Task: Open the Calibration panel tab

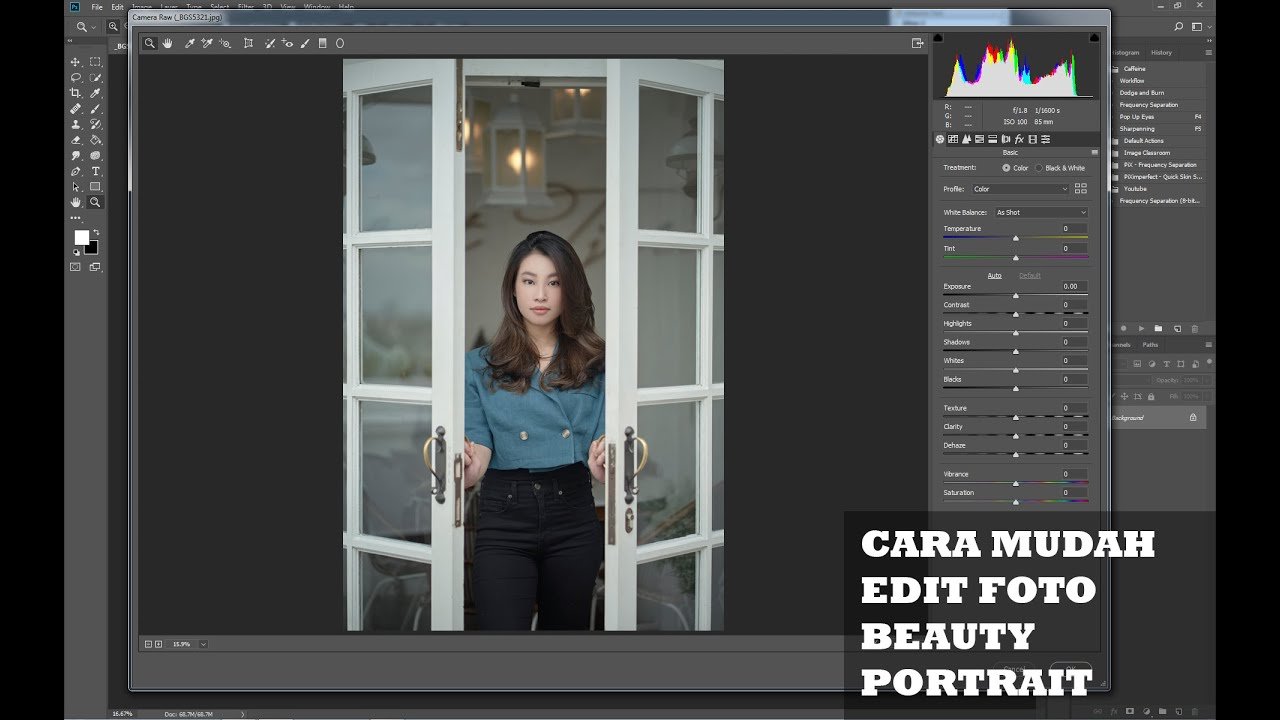Action: coord(1032,139)
